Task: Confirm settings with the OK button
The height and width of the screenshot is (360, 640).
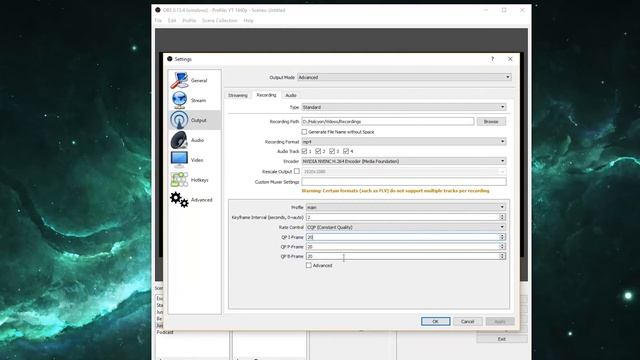Action: pyautogui.click(x=436, y=322)
